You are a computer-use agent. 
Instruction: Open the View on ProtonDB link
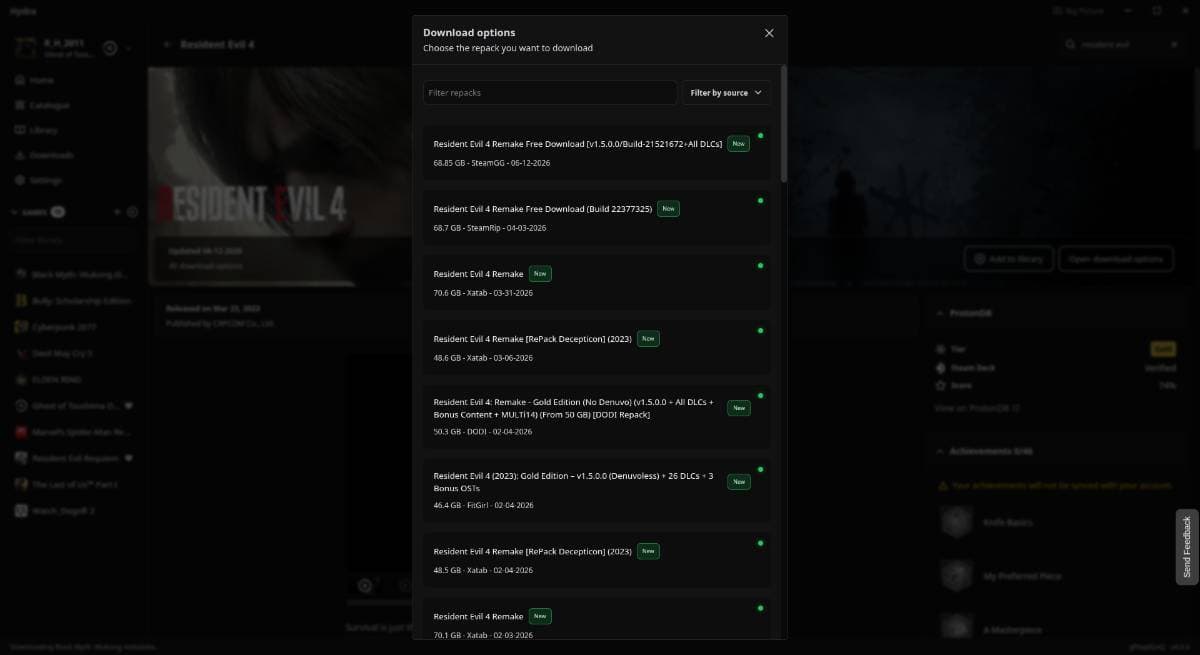coord(976,408)
